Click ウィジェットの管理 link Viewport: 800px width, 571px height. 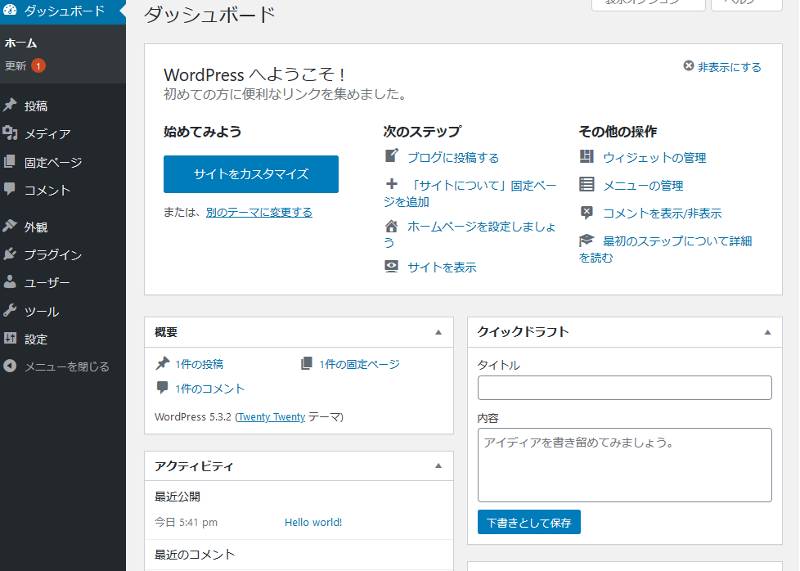pyautogui.click(x=655, y=158)
